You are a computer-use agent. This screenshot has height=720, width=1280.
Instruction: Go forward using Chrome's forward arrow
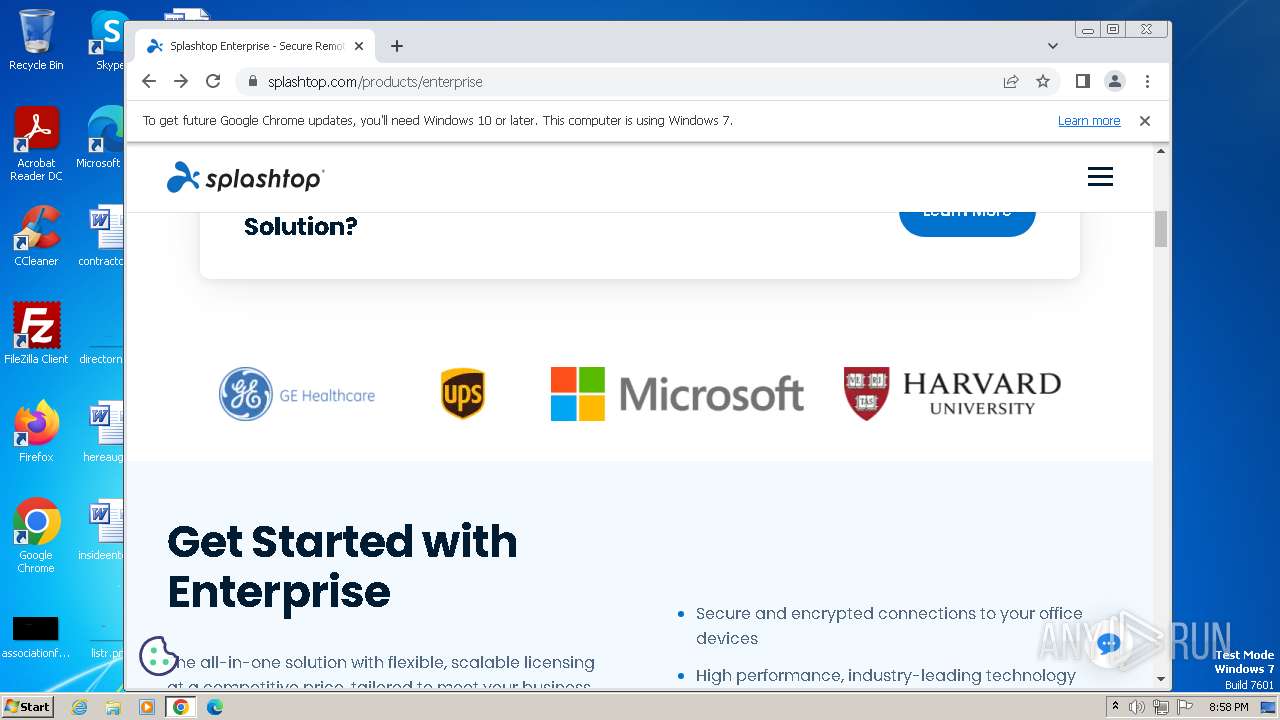(181, 81)
